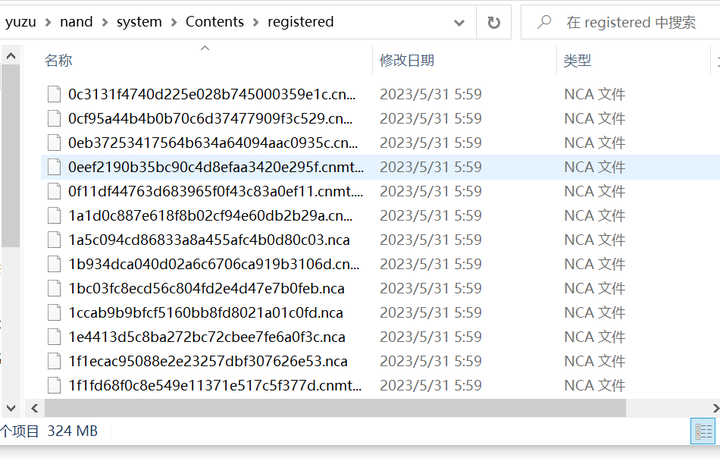The width and height of the screenshot is (720, 461).
Task: Select registered in the breadcrumb path
Action: point(301,22)
